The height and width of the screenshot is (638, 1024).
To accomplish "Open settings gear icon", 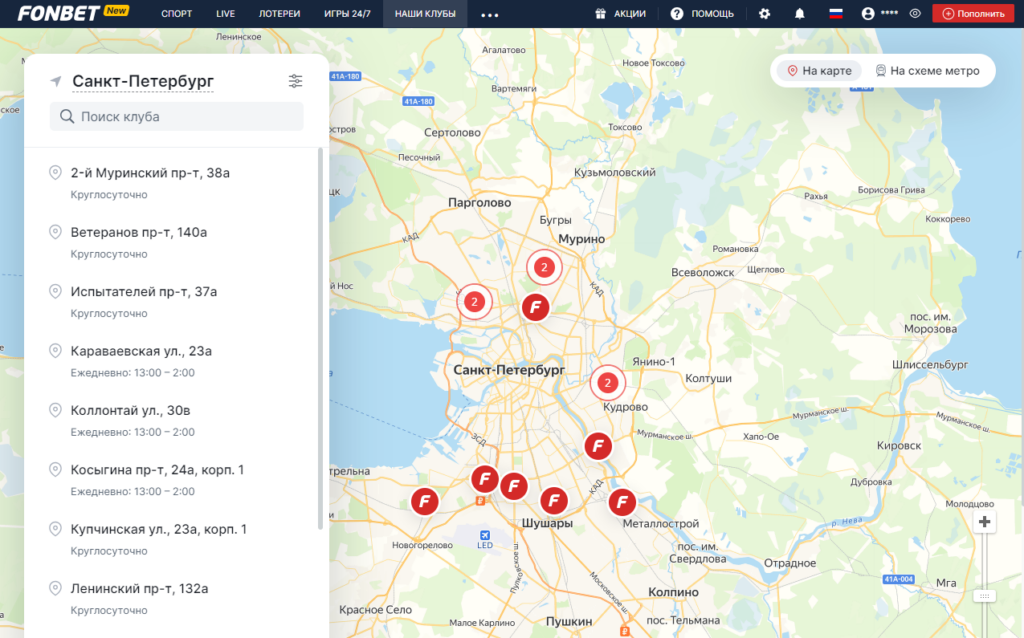I will click(764, 14).
